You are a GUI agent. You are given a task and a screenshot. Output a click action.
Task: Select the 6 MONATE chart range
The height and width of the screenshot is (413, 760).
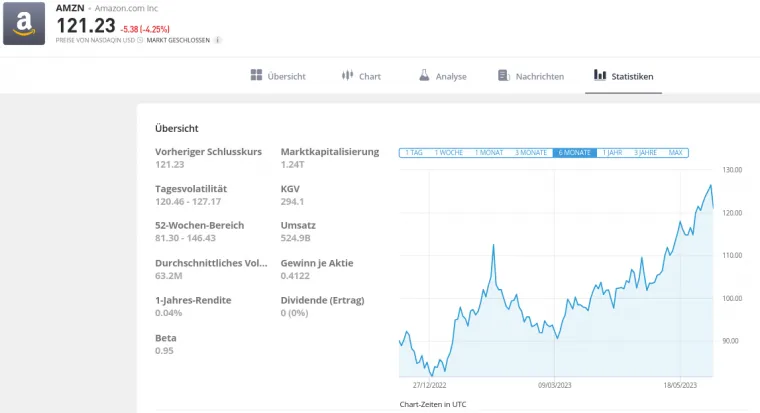click(574, 153)
